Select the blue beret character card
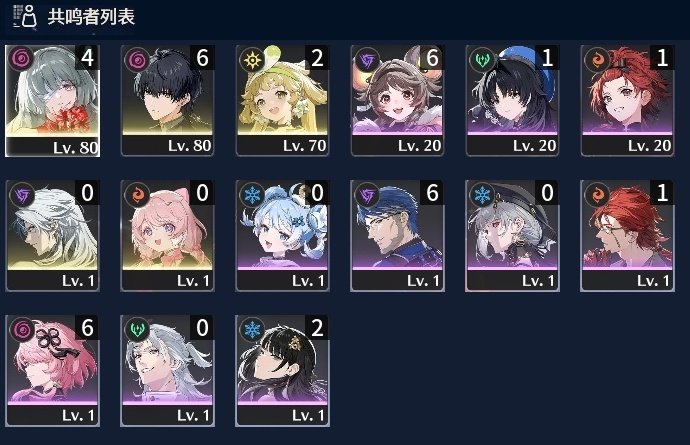The width and height of the screenshot is (690, 445). pos(512,101)
